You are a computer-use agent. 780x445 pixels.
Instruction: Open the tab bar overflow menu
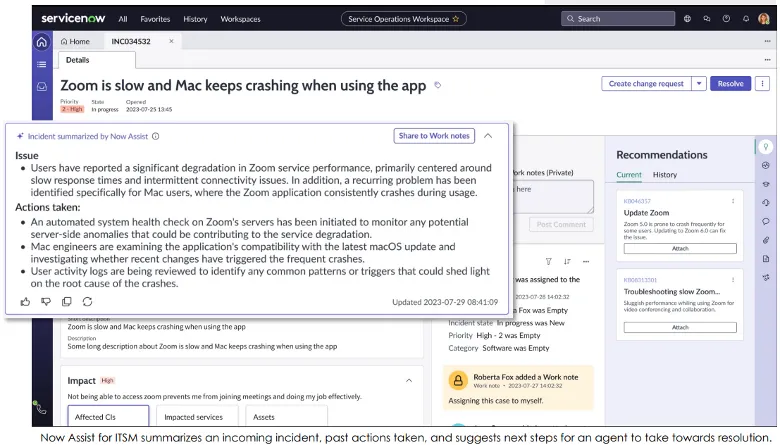click(x=767, y=41)
